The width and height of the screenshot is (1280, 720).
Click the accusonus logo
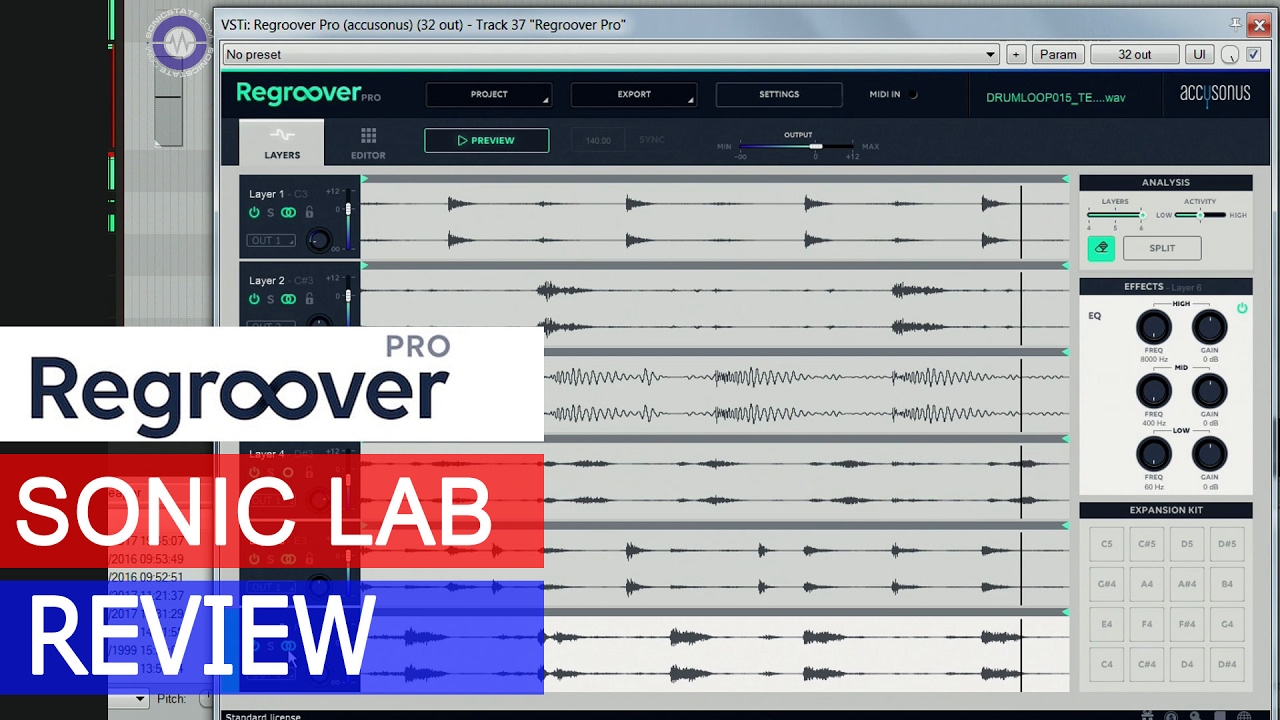[1215, 94]
